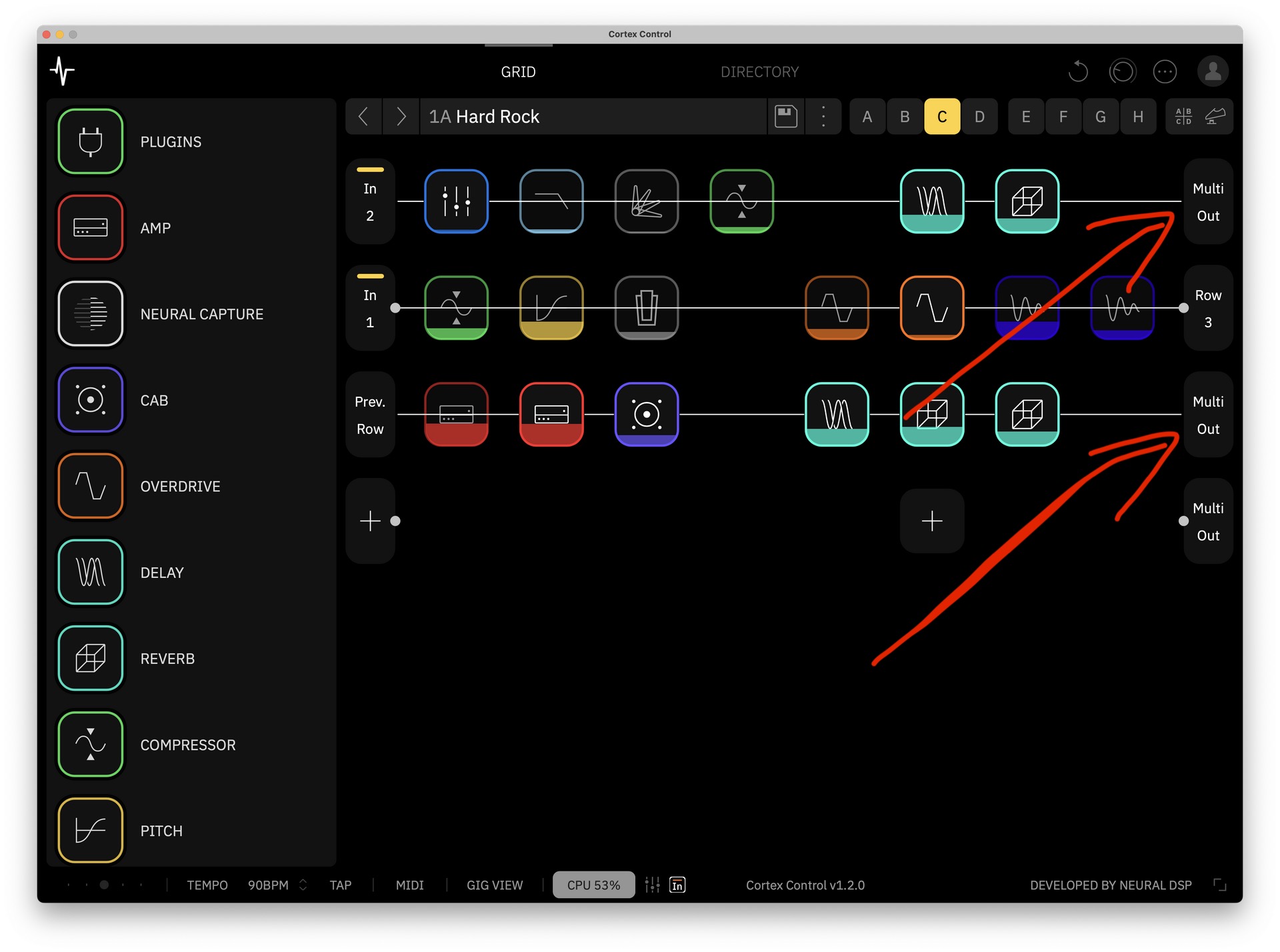Switch to the GRID tab
The height and width of the screenshot is (952, 1280).
[518, 71]
